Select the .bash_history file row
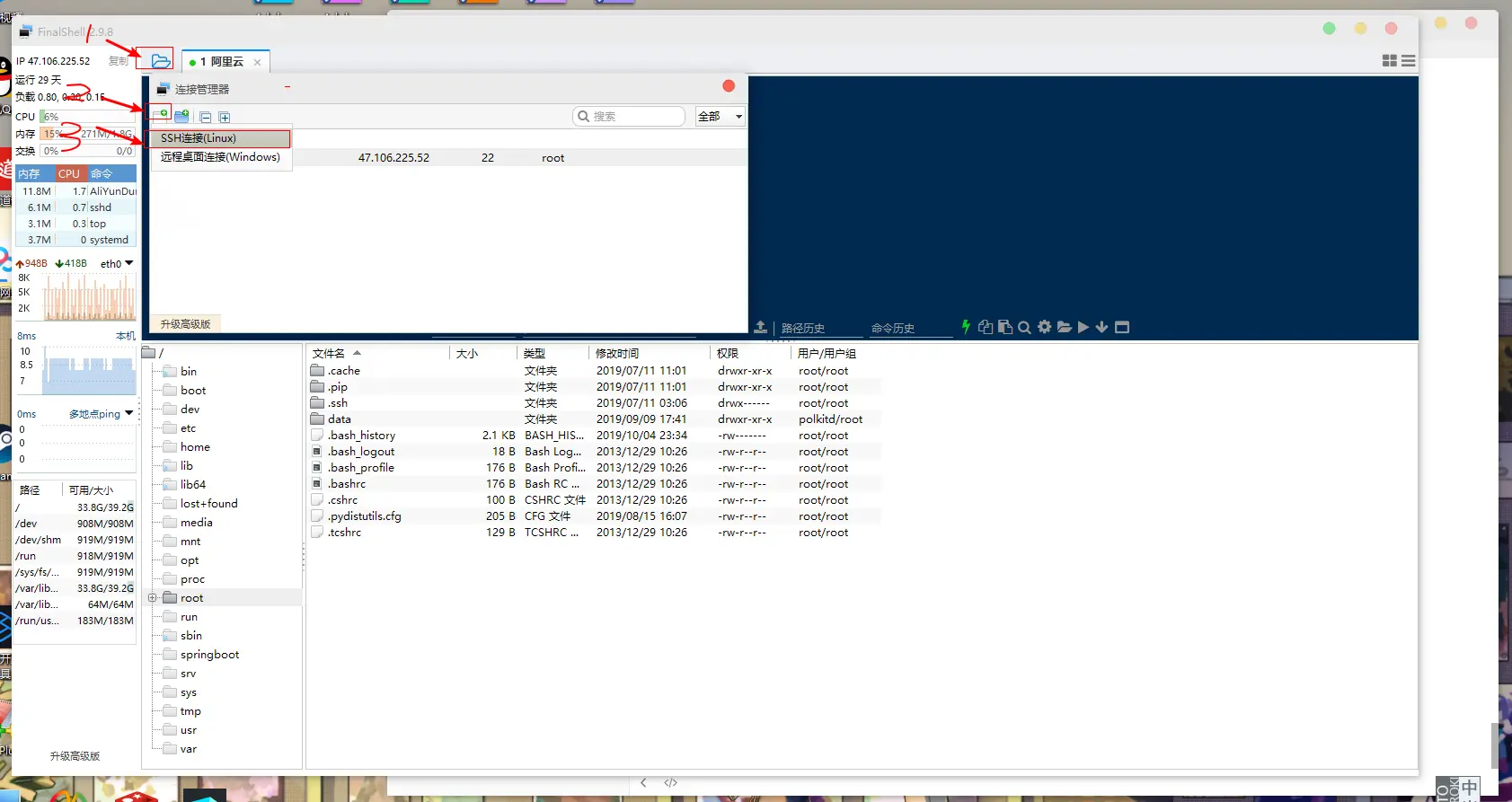1512x802 pixels. (595, 436)
